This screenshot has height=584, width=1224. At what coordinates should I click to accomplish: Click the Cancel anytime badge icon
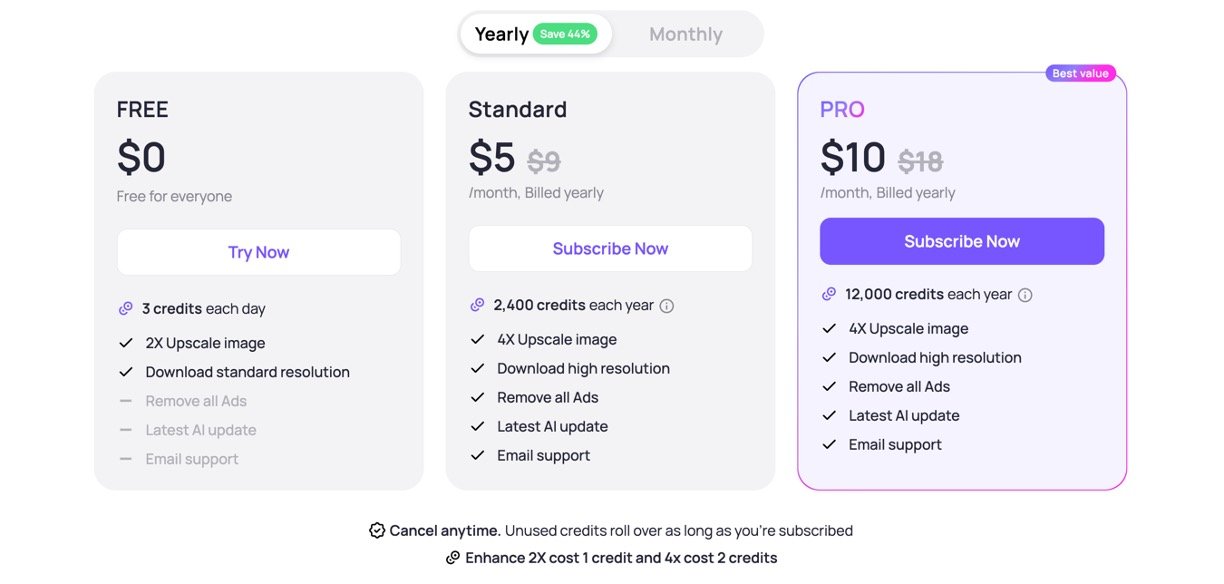[x=377, y=531]
